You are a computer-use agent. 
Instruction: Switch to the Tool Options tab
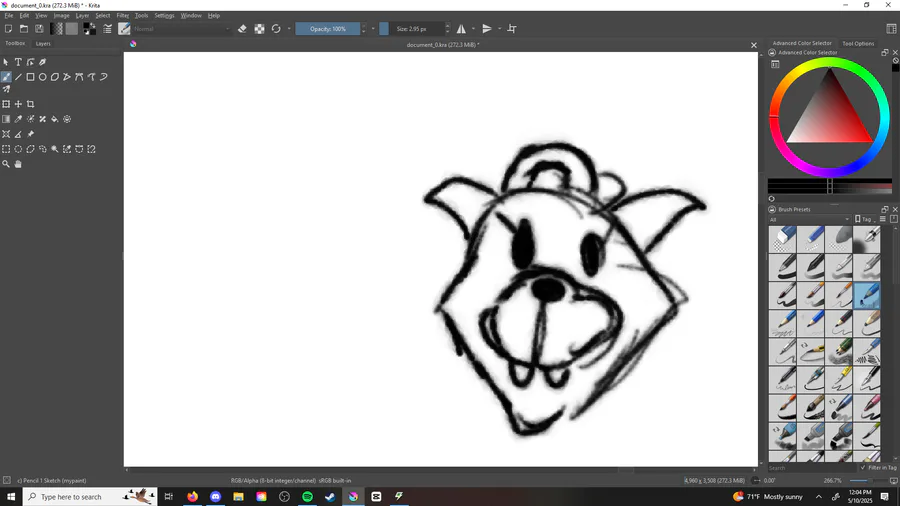coord(858,44)
